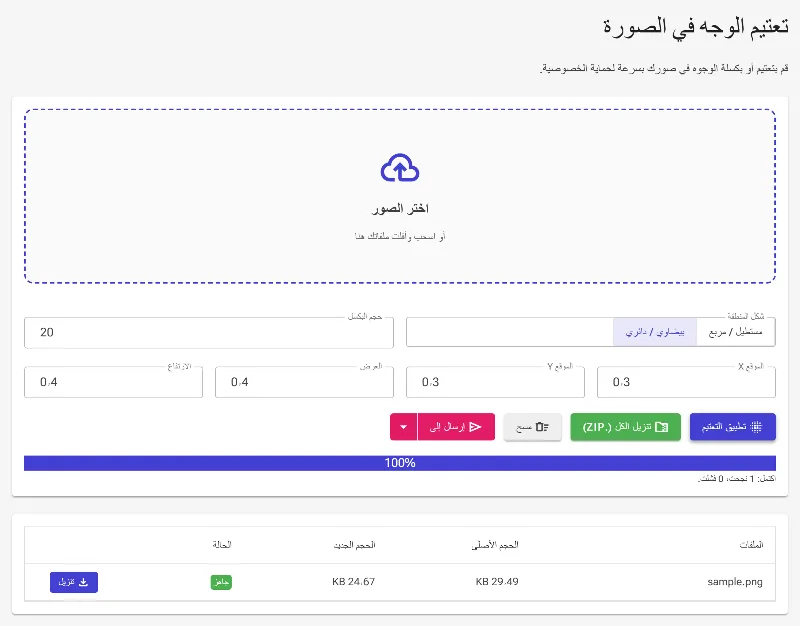This screenshot has width=800, height=626.
Task: Click the grey clear (مسح) button
Action: click(x=532, y=427)
